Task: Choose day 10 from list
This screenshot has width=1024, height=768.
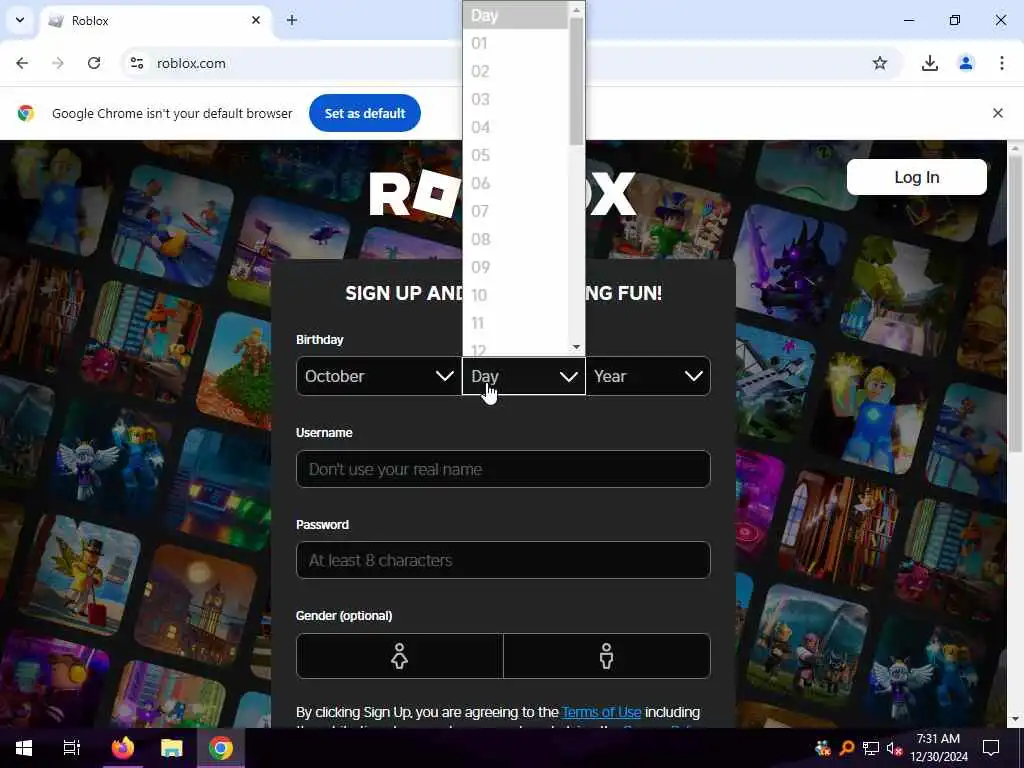Action: point(515,295)
